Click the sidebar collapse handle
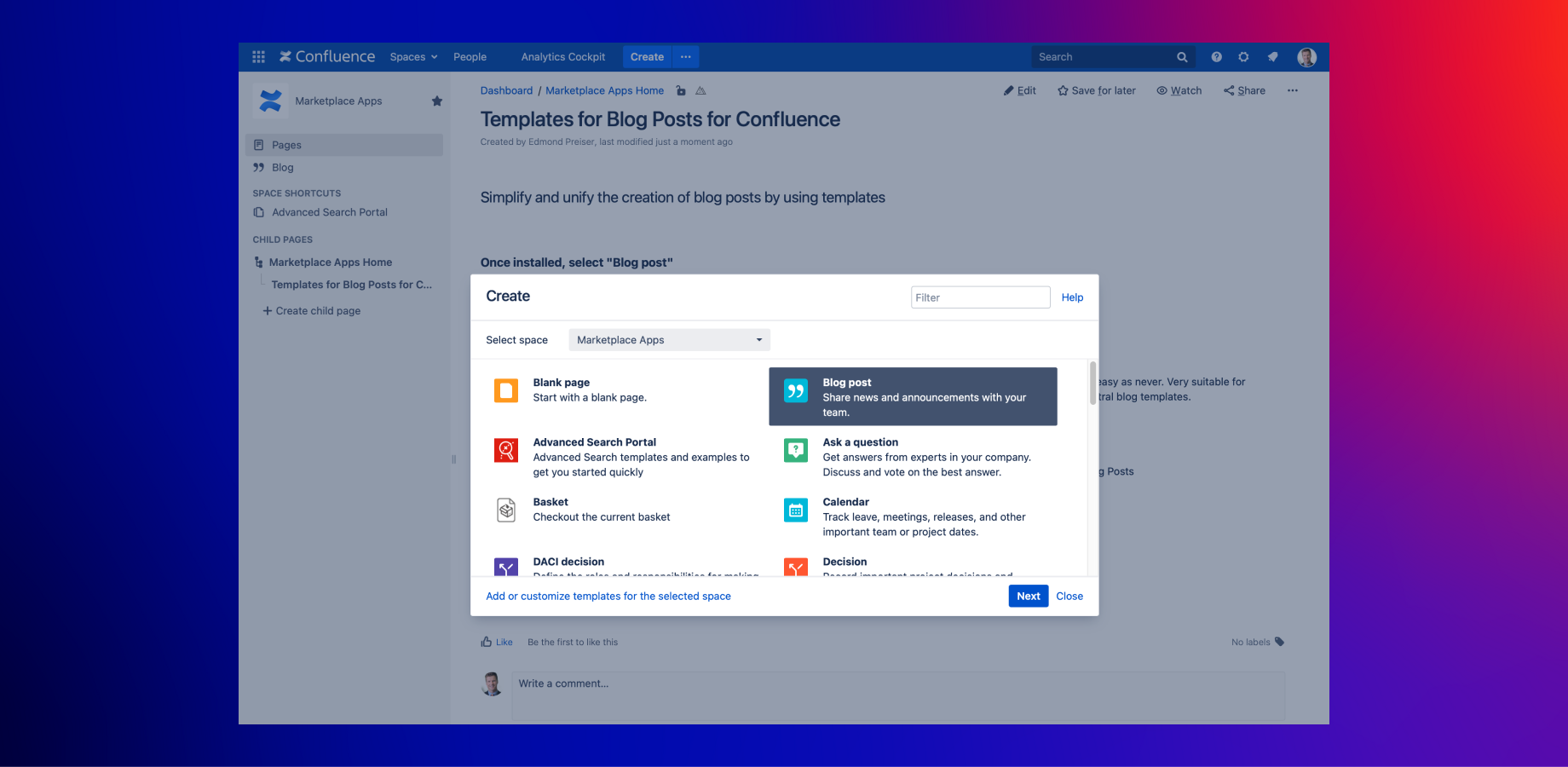 pyautogui.click(x=453, y=459)
